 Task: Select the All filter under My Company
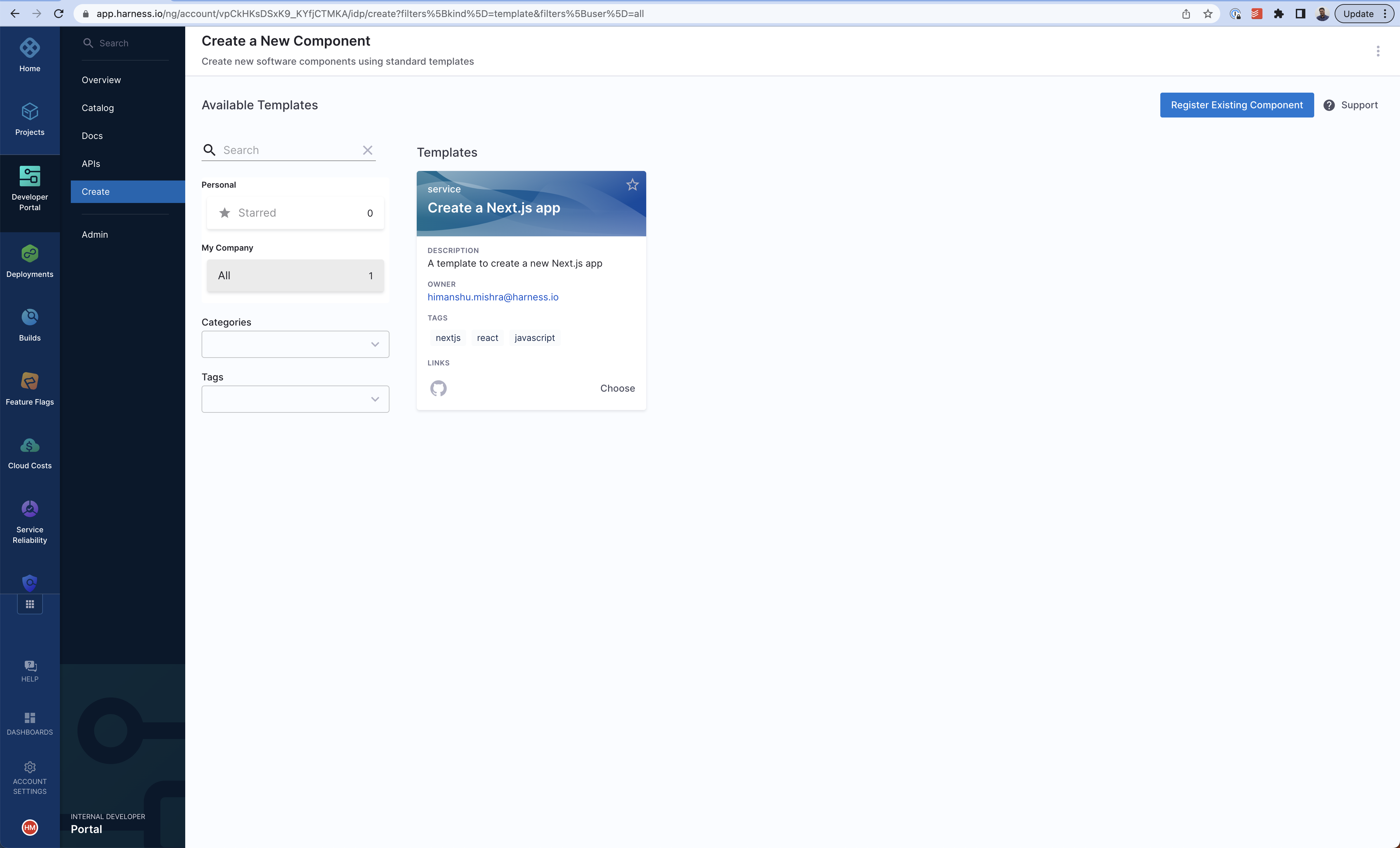295,276
